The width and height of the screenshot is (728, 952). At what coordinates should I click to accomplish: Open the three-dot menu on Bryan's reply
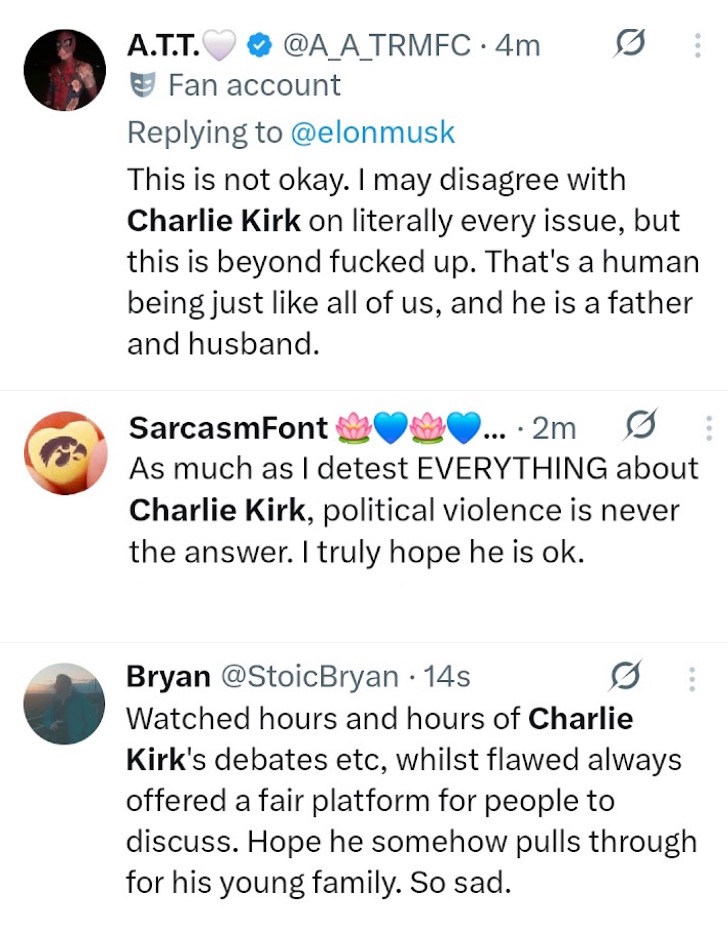(x=691, y=678)
